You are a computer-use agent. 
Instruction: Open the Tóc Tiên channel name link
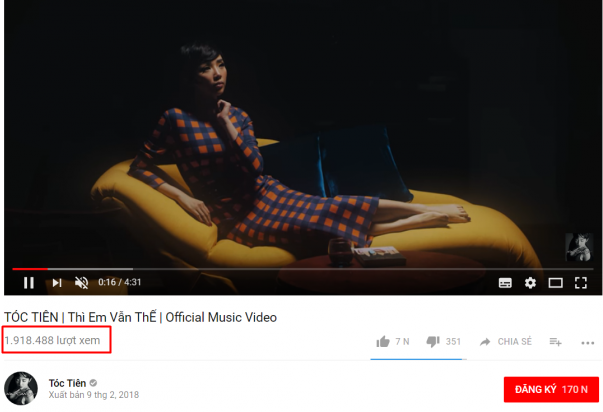coord(67,383)
